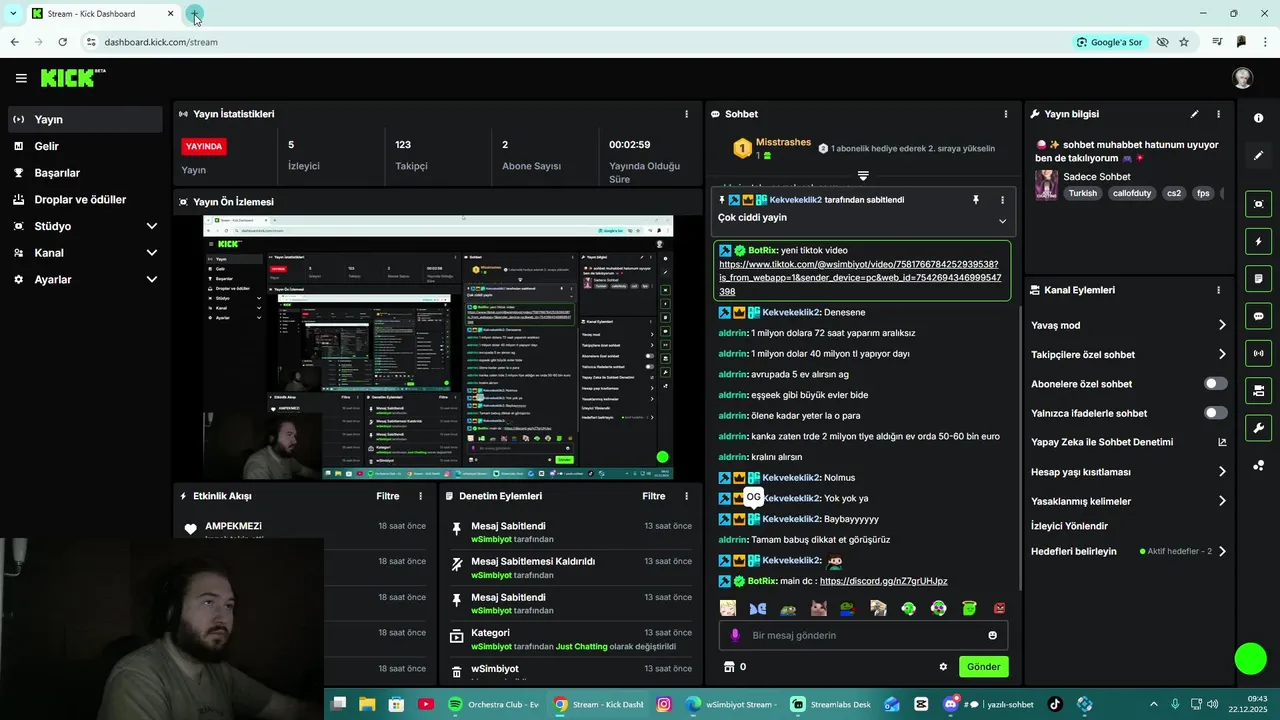Open the emoji picker in message box

(992, 635)
